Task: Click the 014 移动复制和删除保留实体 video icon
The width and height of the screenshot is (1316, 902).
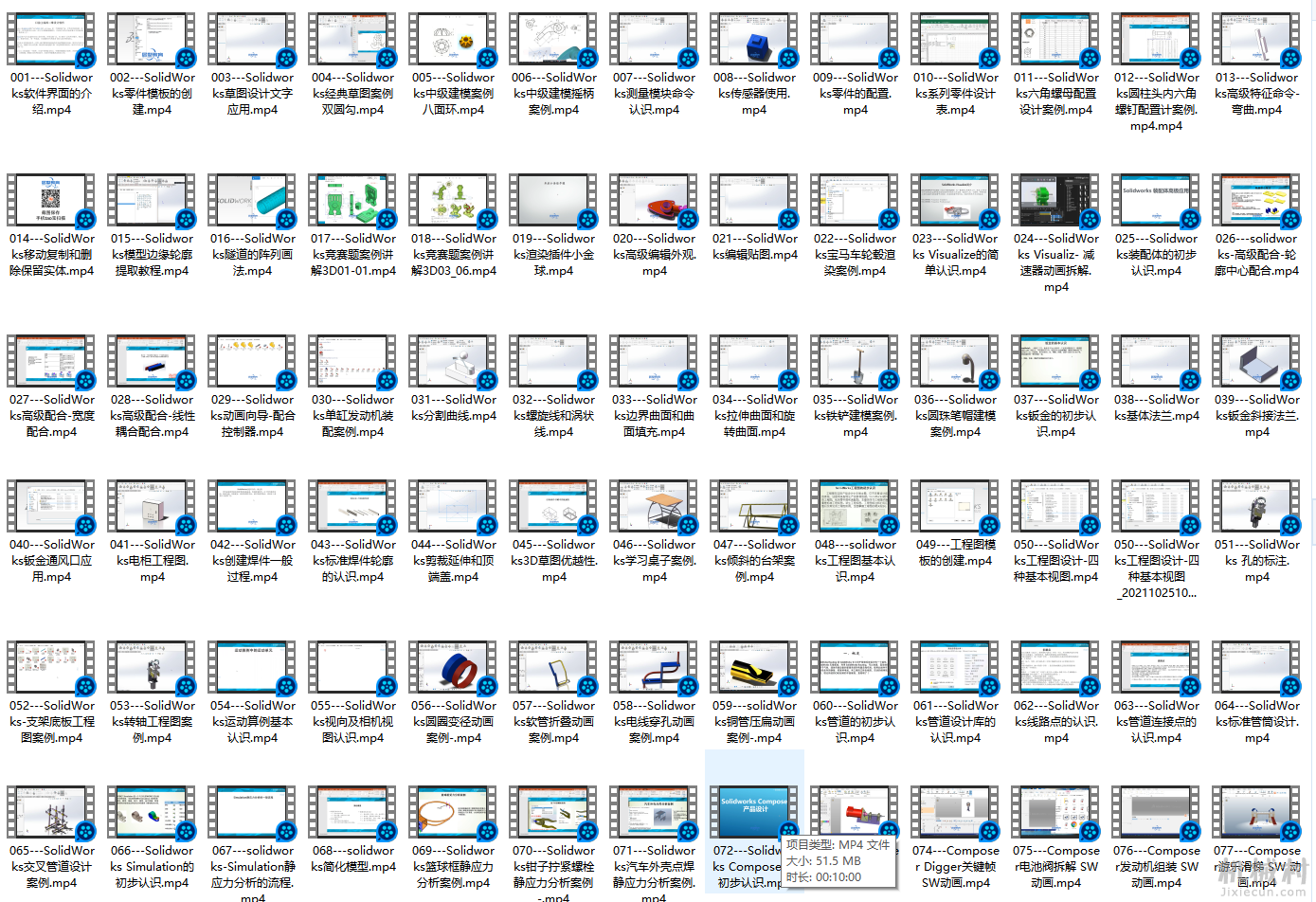Action: click(x=51, y=201)
